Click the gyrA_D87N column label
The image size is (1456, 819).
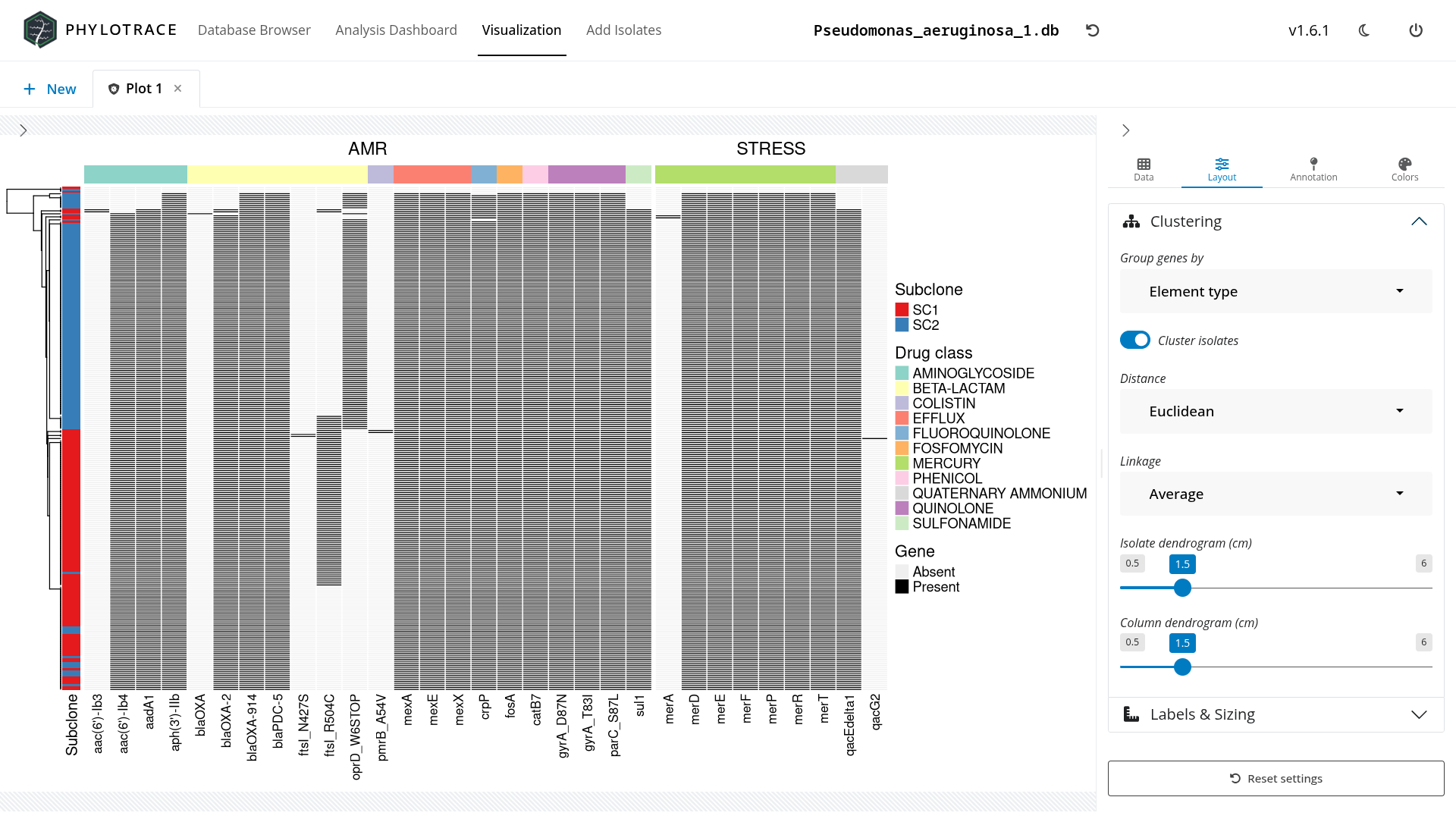[562, 726]
